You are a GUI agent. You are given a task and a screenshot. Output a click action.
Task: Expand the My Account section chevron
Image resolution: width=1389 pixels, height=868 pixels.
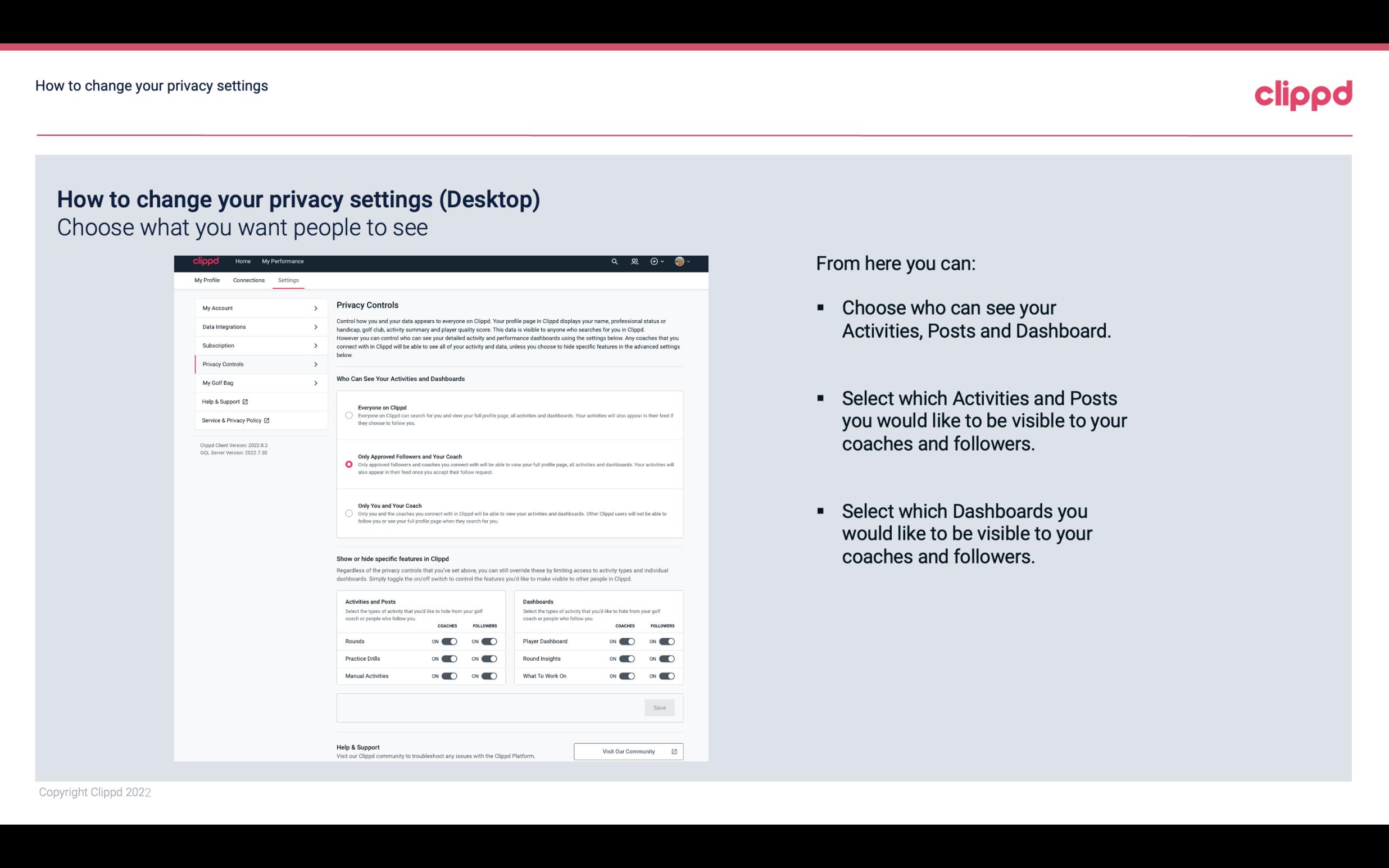pos(315,308)
